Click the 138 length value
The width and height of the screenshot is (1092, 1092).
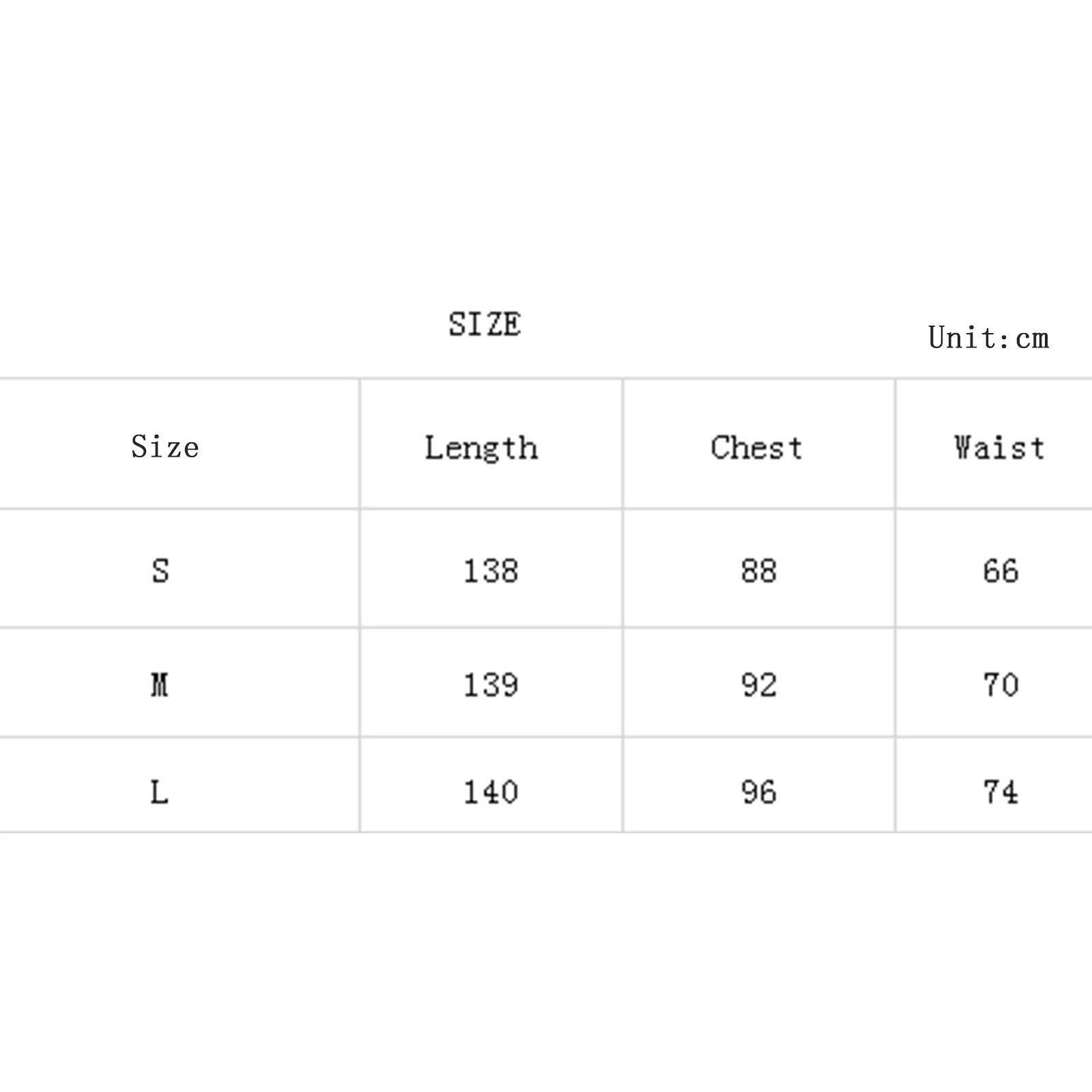(x=491, y=571)
